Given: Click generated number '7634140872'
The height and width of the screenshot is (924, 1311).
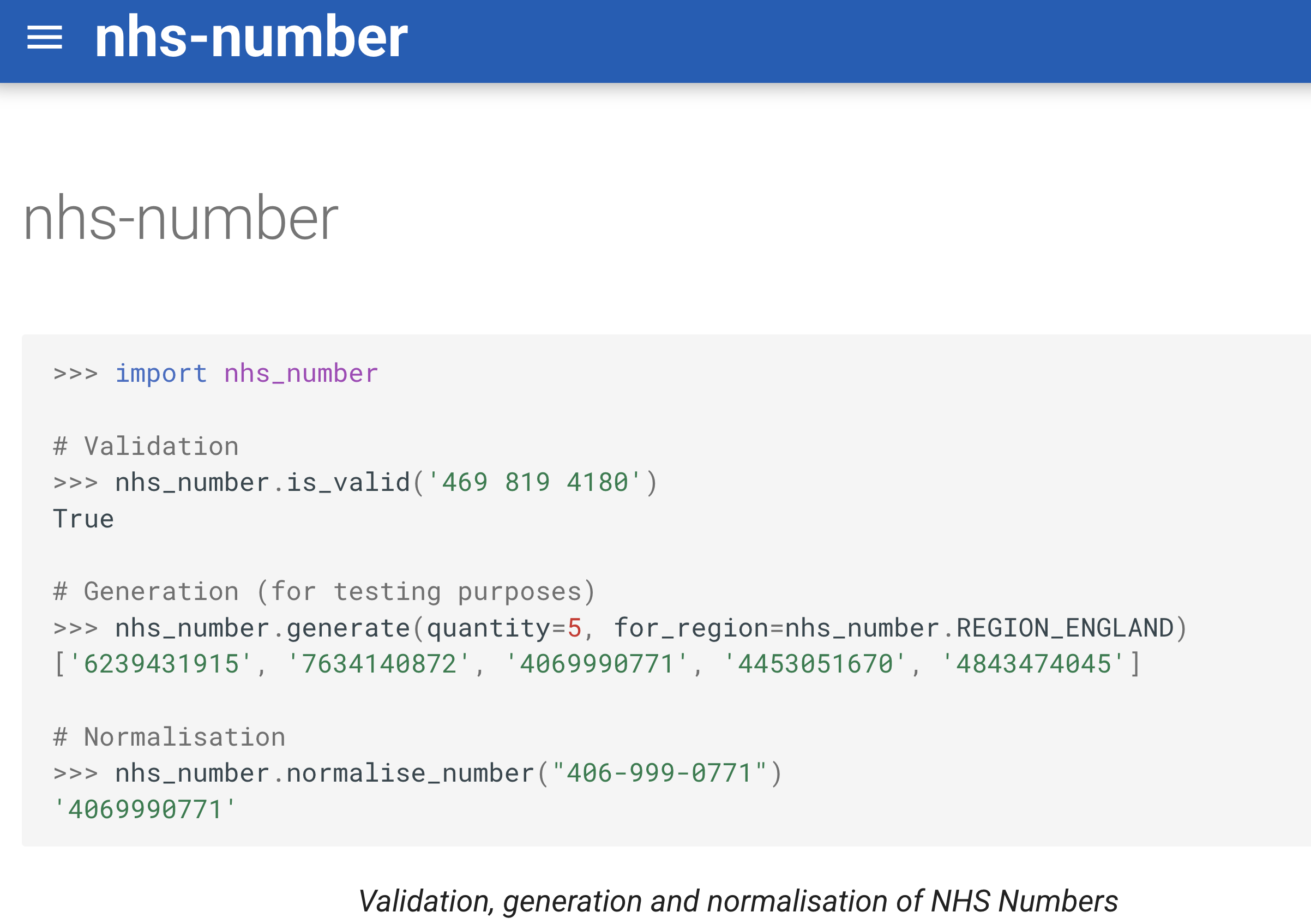Looking at the screenshot, I should pos(378,664).
